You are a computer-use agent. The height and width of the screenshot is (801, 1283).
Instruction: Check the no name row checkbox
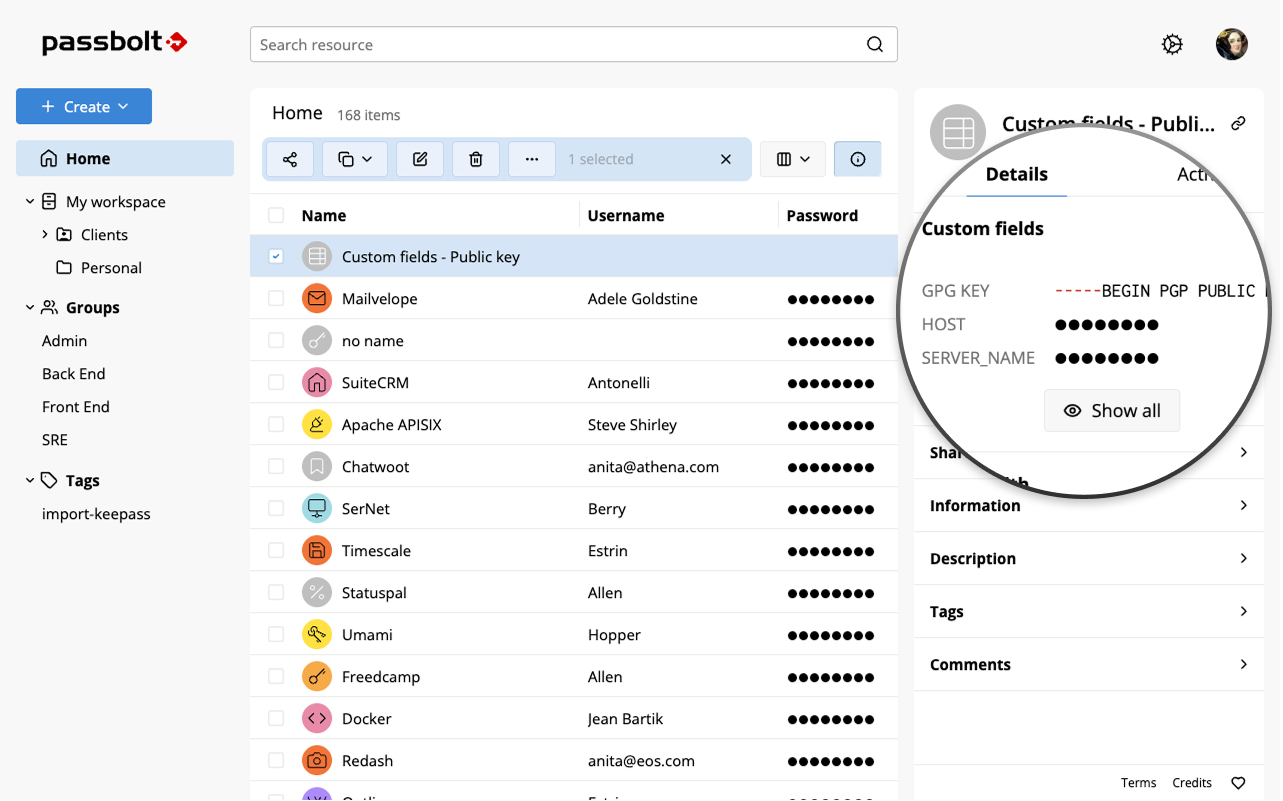point(276,340)
